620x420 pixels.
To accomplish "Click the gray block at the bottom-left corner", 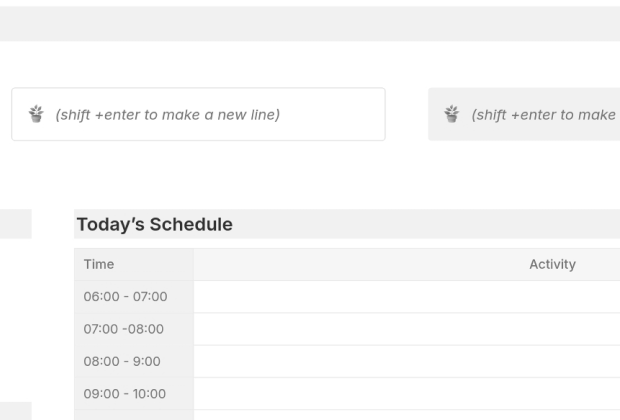I will [15, 411].
